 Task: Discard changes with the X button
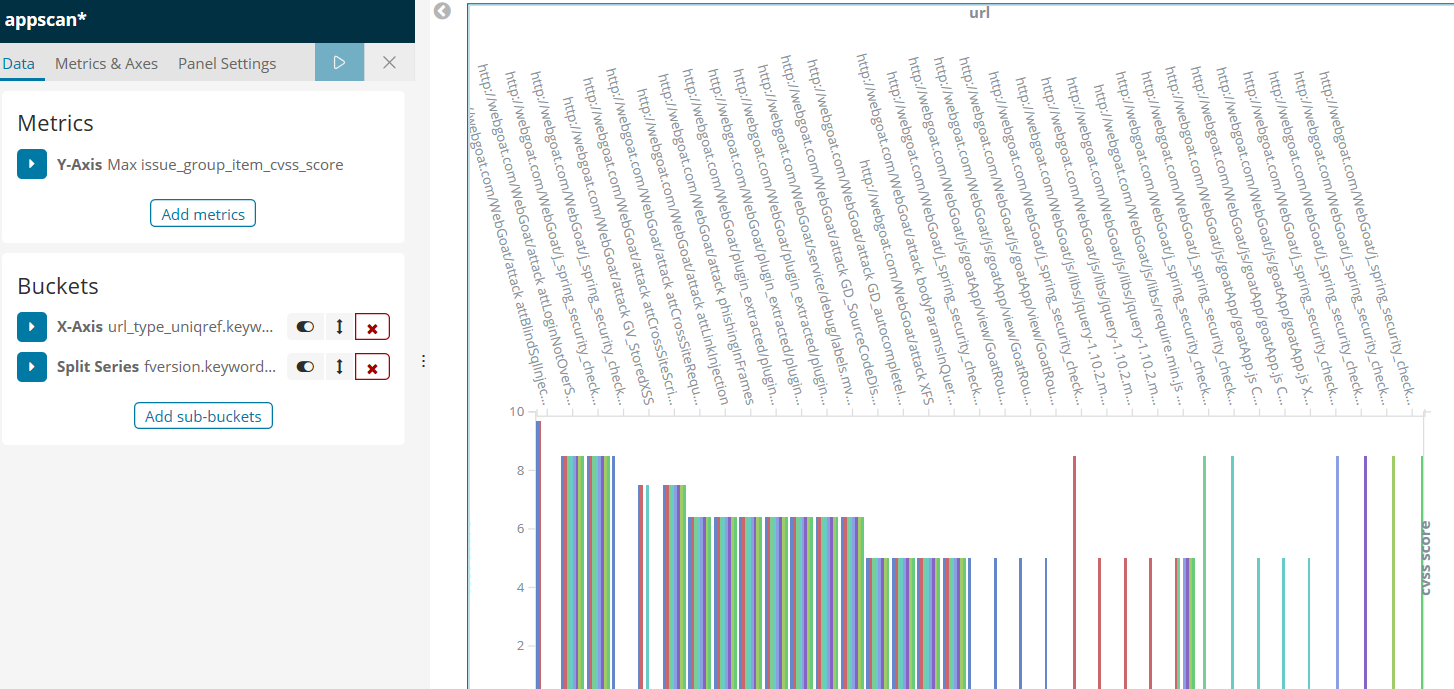pos(390,62)
